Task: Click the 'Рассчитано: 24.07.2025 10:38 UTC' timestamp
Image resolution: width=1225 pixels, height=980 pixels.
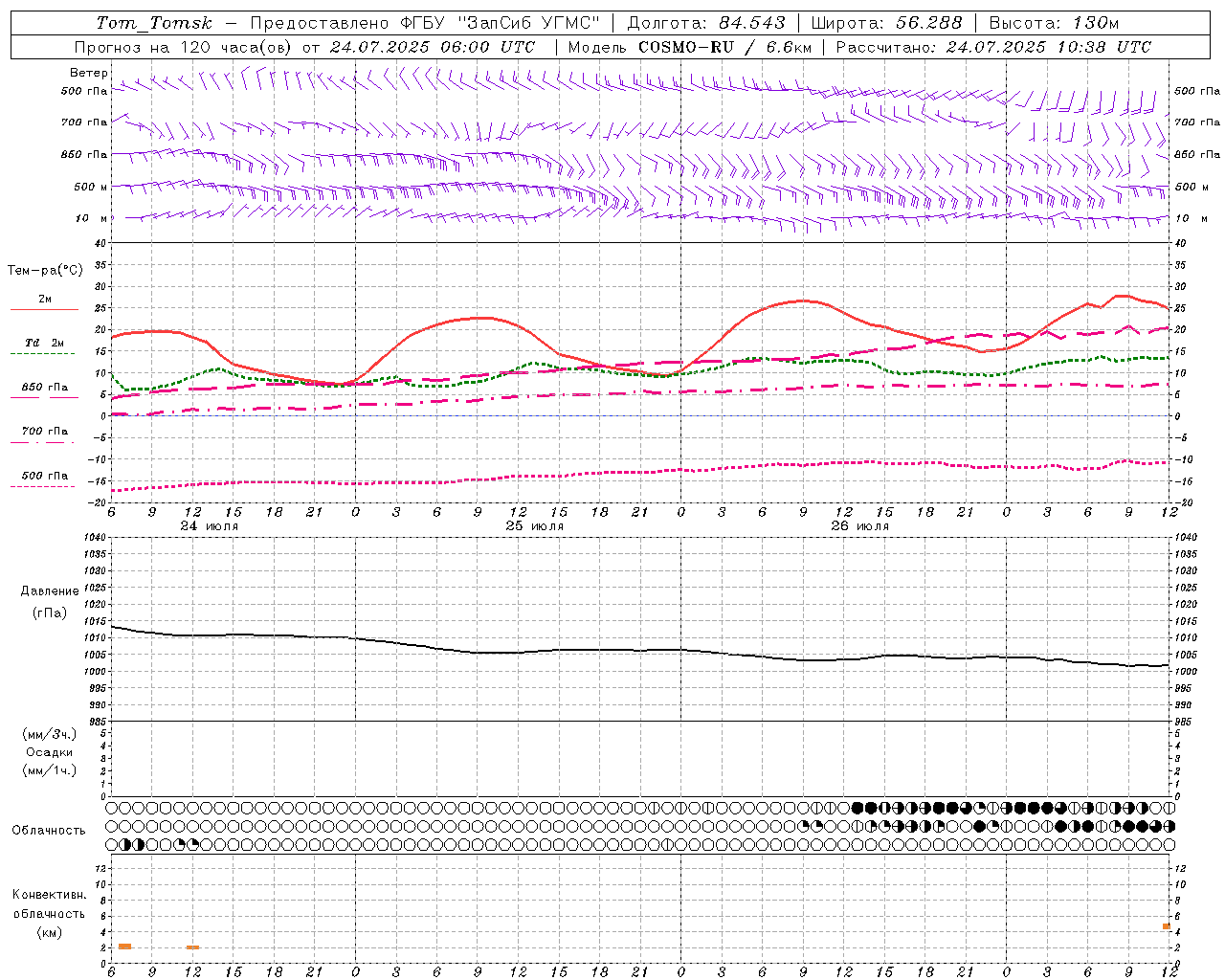Action: pos(993,47)
